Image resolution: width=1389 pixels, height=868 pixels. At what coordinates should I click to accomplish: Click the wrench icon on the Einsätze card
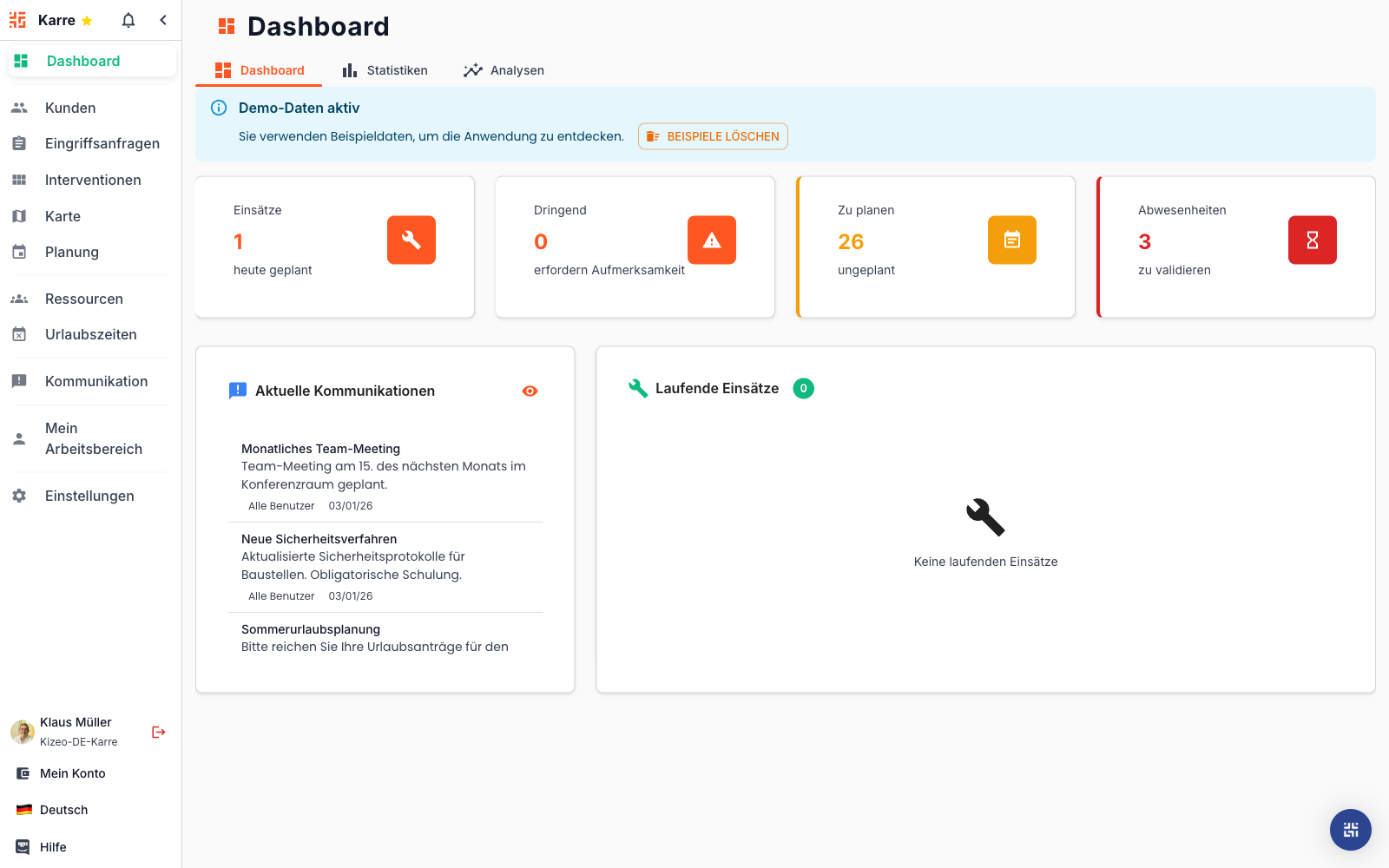(x=411, y=240)
